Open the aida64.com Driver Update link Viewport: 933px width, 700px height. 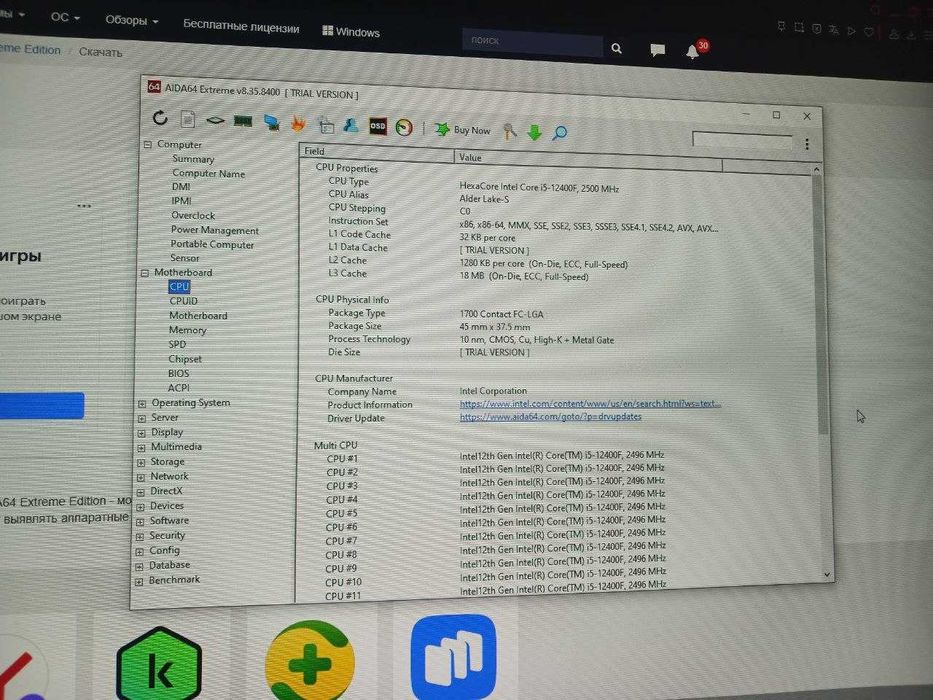pos(550,417)
